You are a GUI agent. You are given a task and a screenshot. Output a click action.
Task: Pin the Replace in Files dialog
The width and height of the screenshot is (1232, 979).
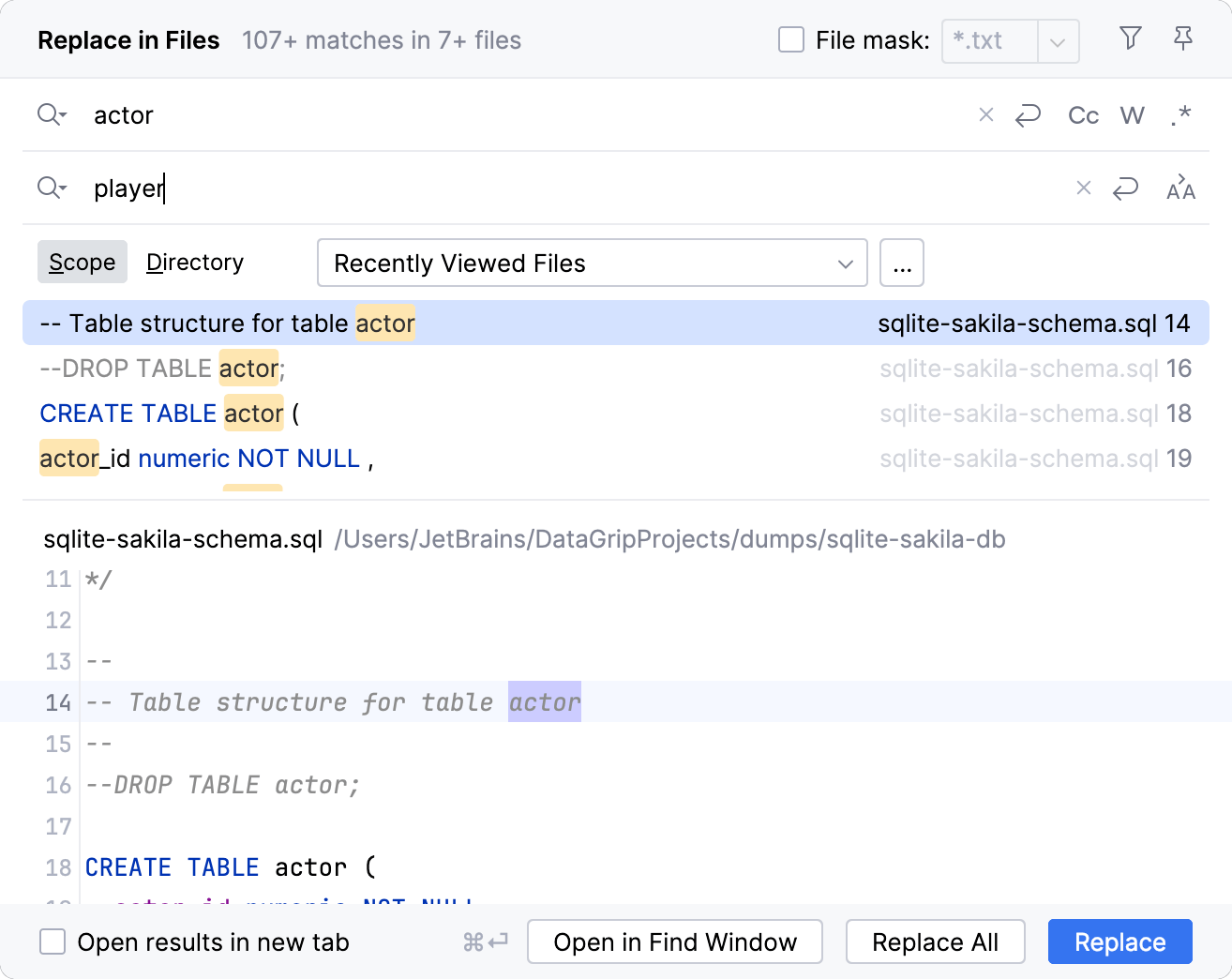point(1182,39)
